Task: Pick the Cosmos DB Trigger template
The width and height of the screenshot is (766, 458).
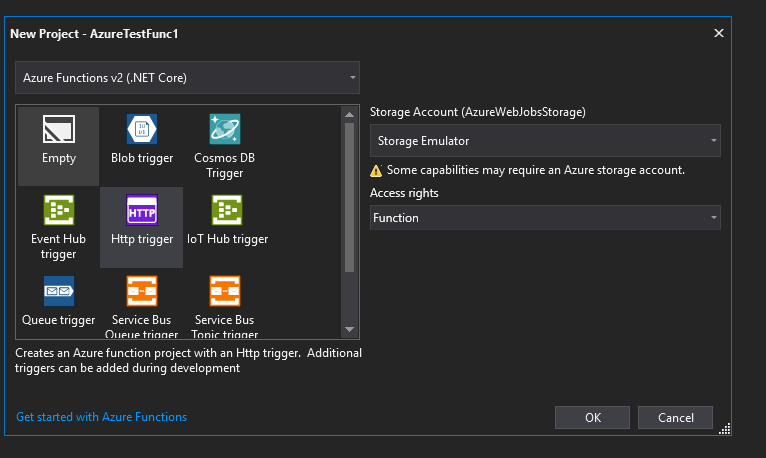Action: (224, 130)
